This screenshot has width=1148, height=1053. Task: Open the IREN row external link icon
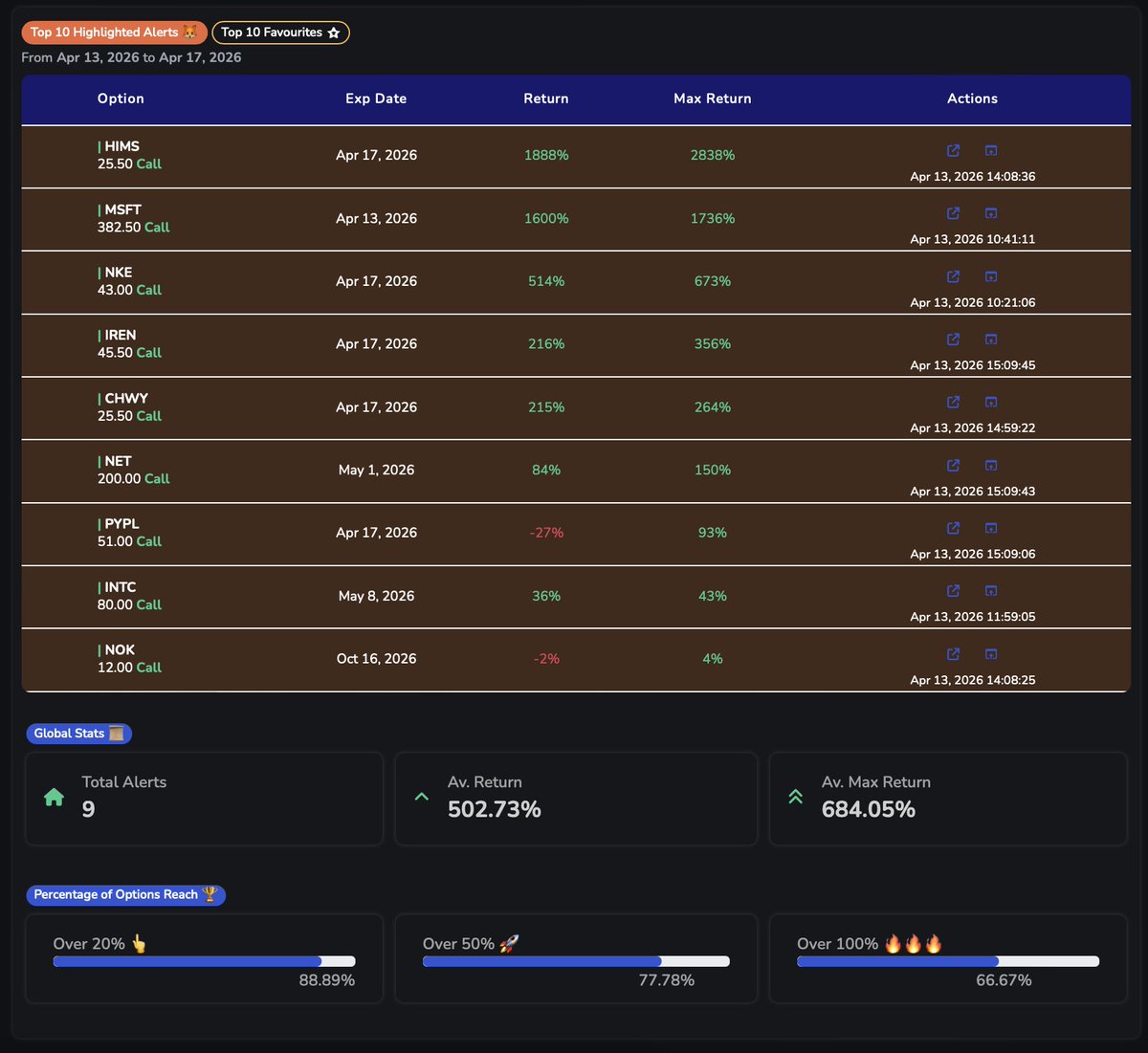[x=953, y=340]
